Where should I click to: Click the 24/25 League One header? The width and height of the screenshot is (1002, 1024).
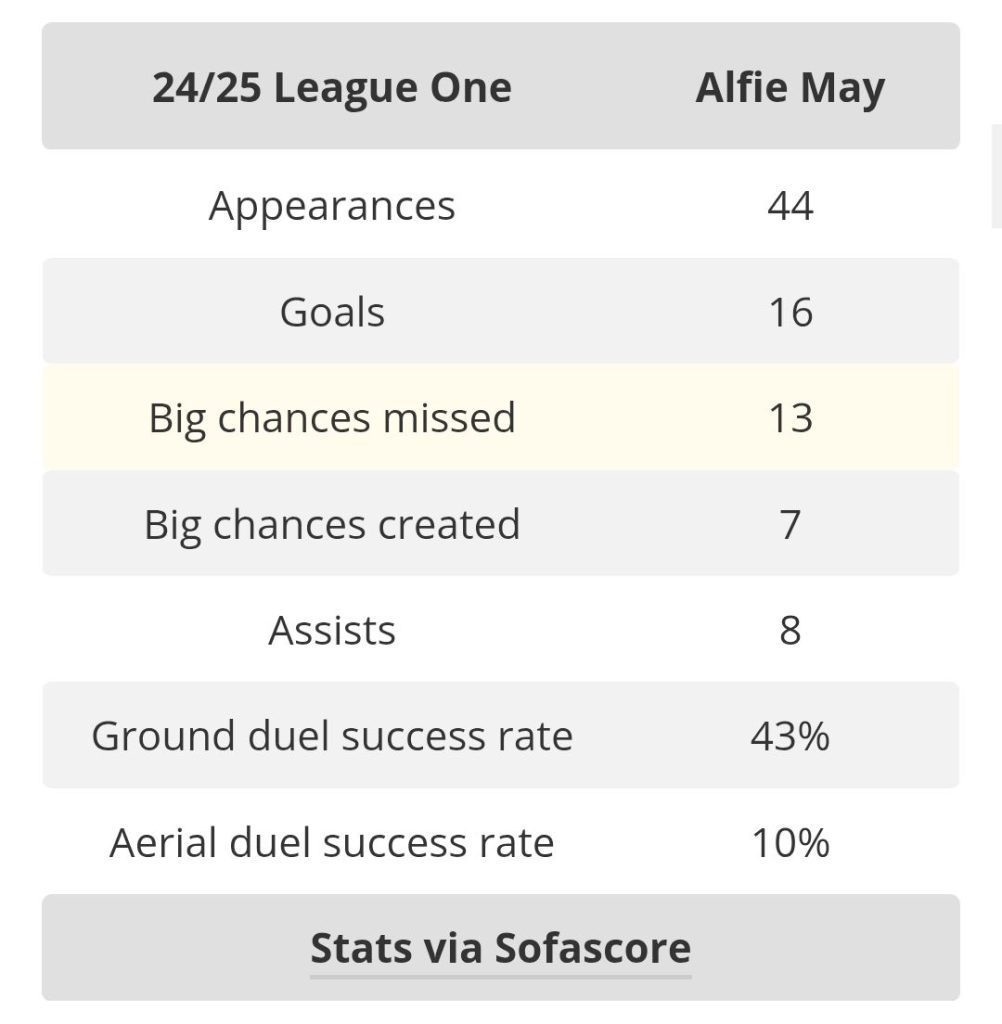click(332, 88)
